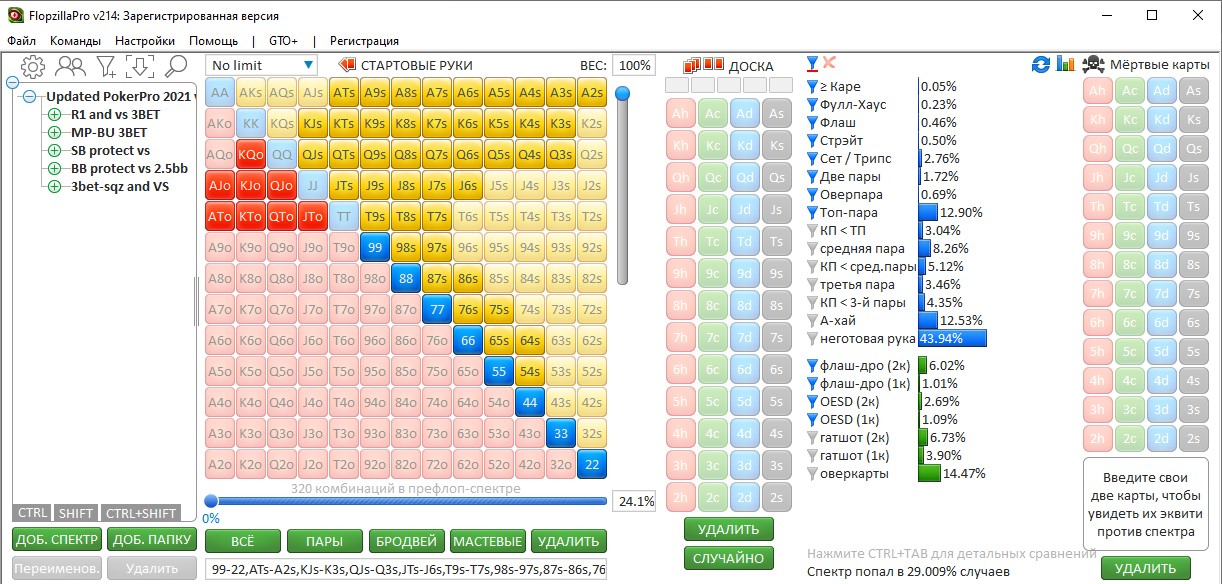This screenshot has width=1222, height=584.
Task: Click the БРОДВЕЙ button
Action: click(405, 541)
